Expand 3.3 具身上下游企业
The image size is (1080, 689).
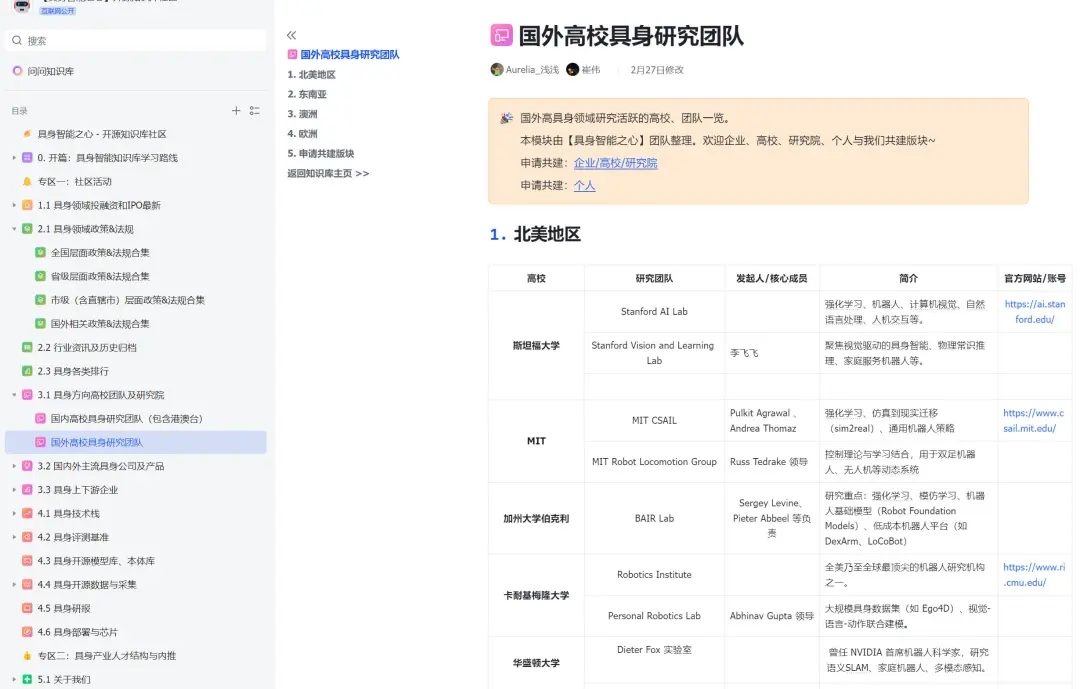(14, 490)
